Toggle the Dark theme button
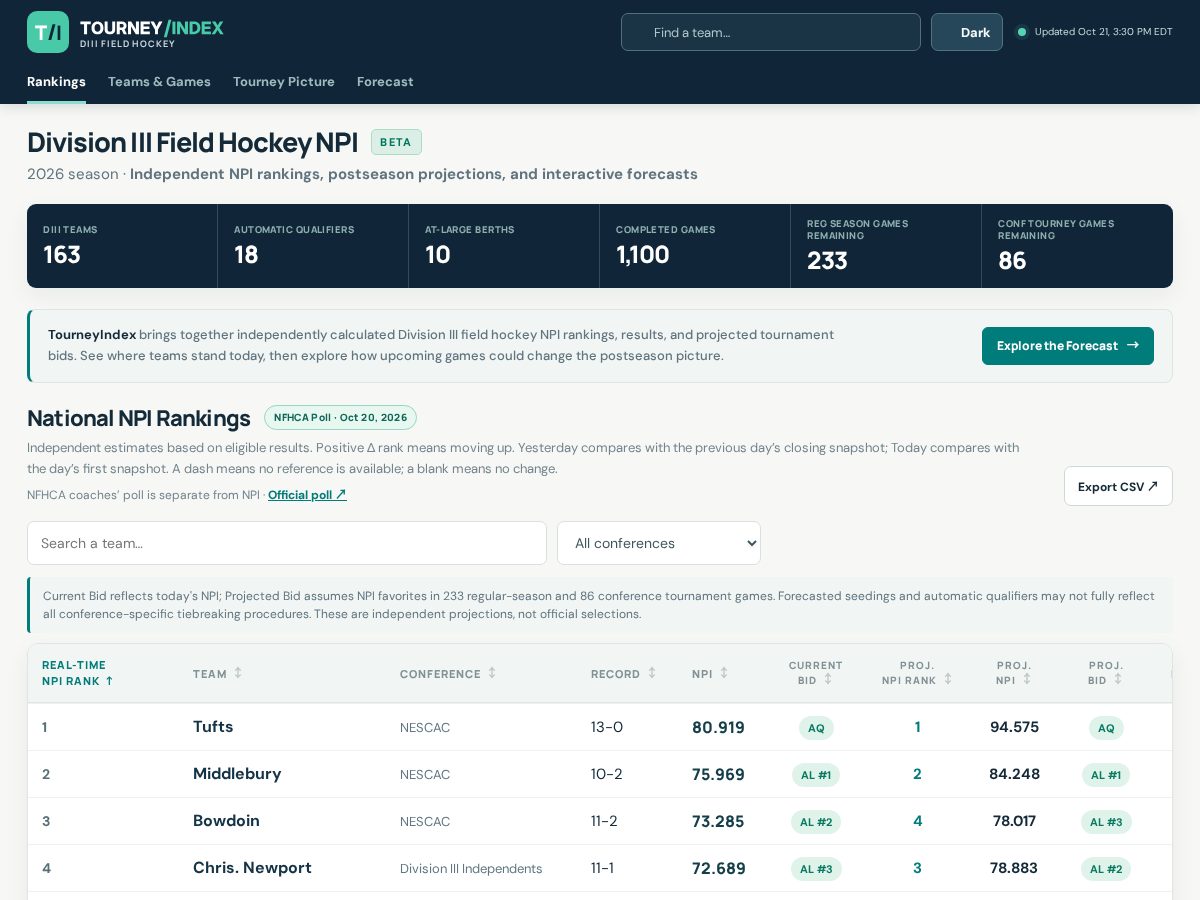Image resolution: width=1200 pixels, height=900 pixels. pos(967,32)
